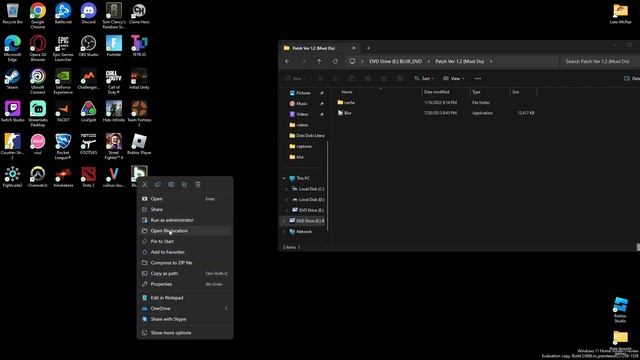Select the Steam desktop icon
The height and width of the screenshot is (360, 640).
pos(12,79)
